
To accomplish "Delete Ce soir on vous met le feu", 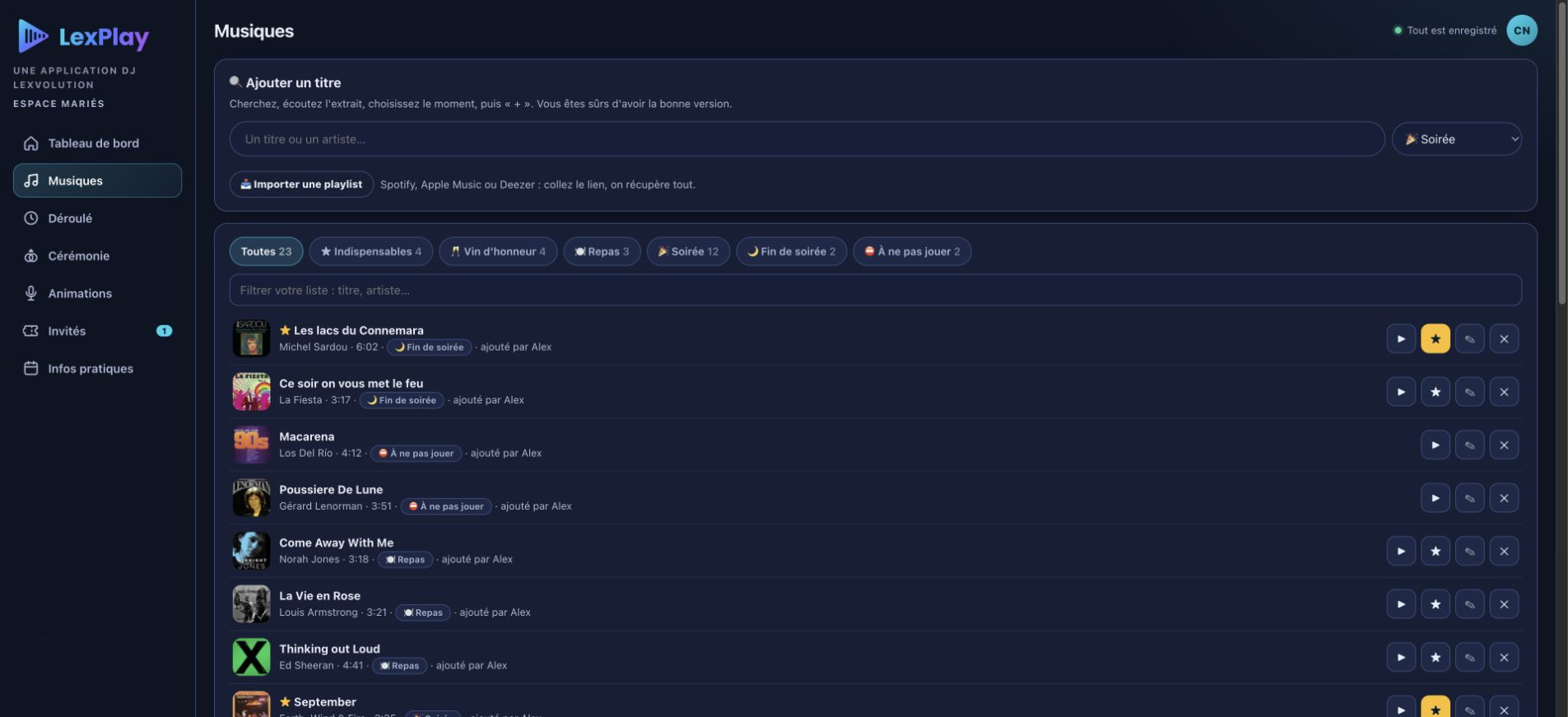I will pyautogui.click(x=1505, y=392).
